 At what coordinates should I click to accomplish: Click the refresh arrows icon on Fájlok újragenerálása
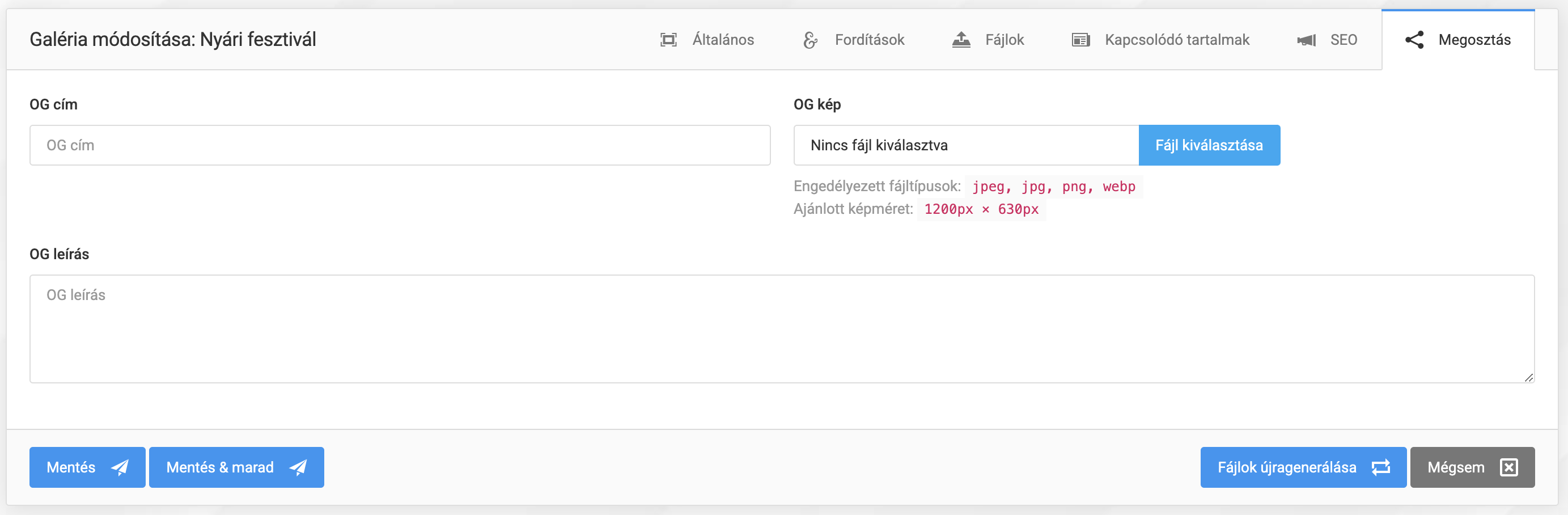1380,467
